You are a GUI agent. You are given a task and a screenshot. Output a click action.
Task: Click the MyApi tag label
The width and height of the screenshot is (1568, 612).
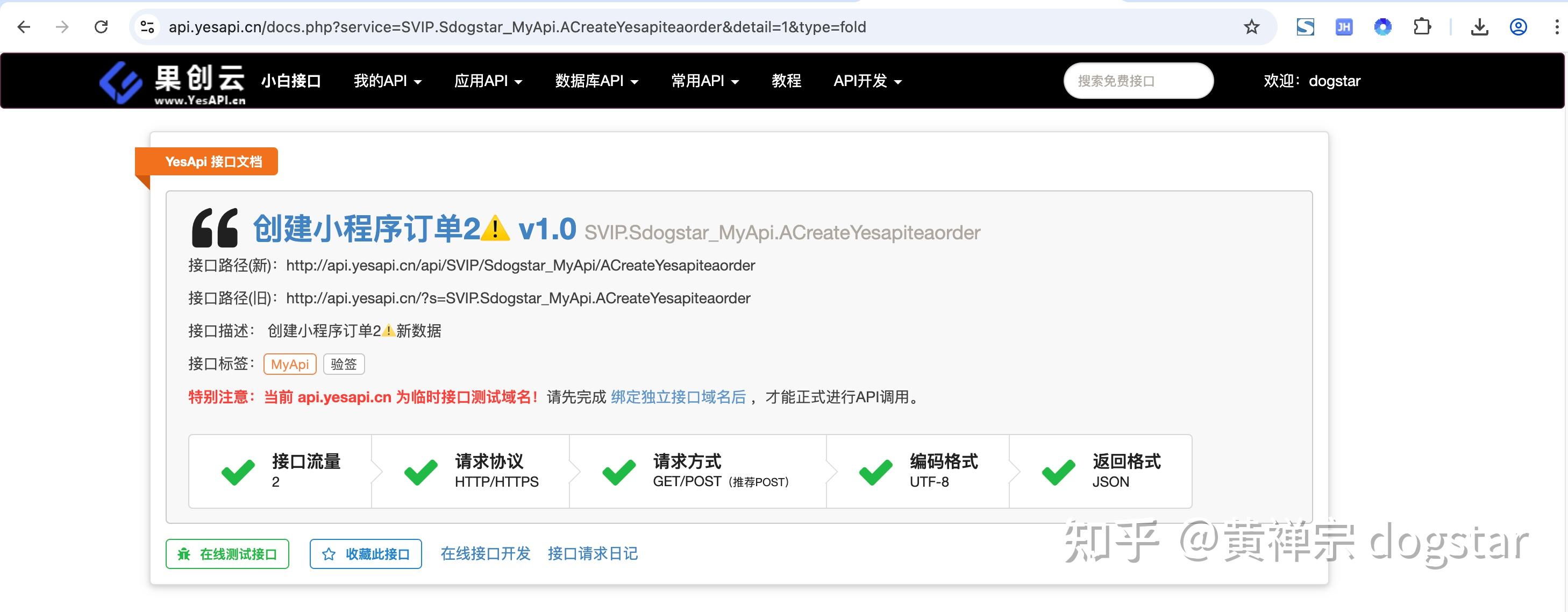point(289,364)
